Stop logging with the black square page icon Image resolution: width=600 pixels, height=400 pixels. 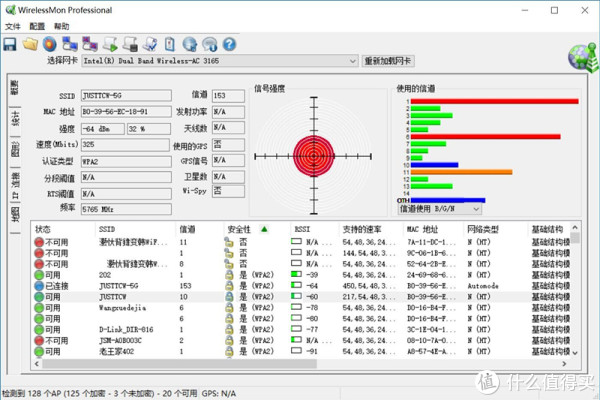[x=130, y=44]
